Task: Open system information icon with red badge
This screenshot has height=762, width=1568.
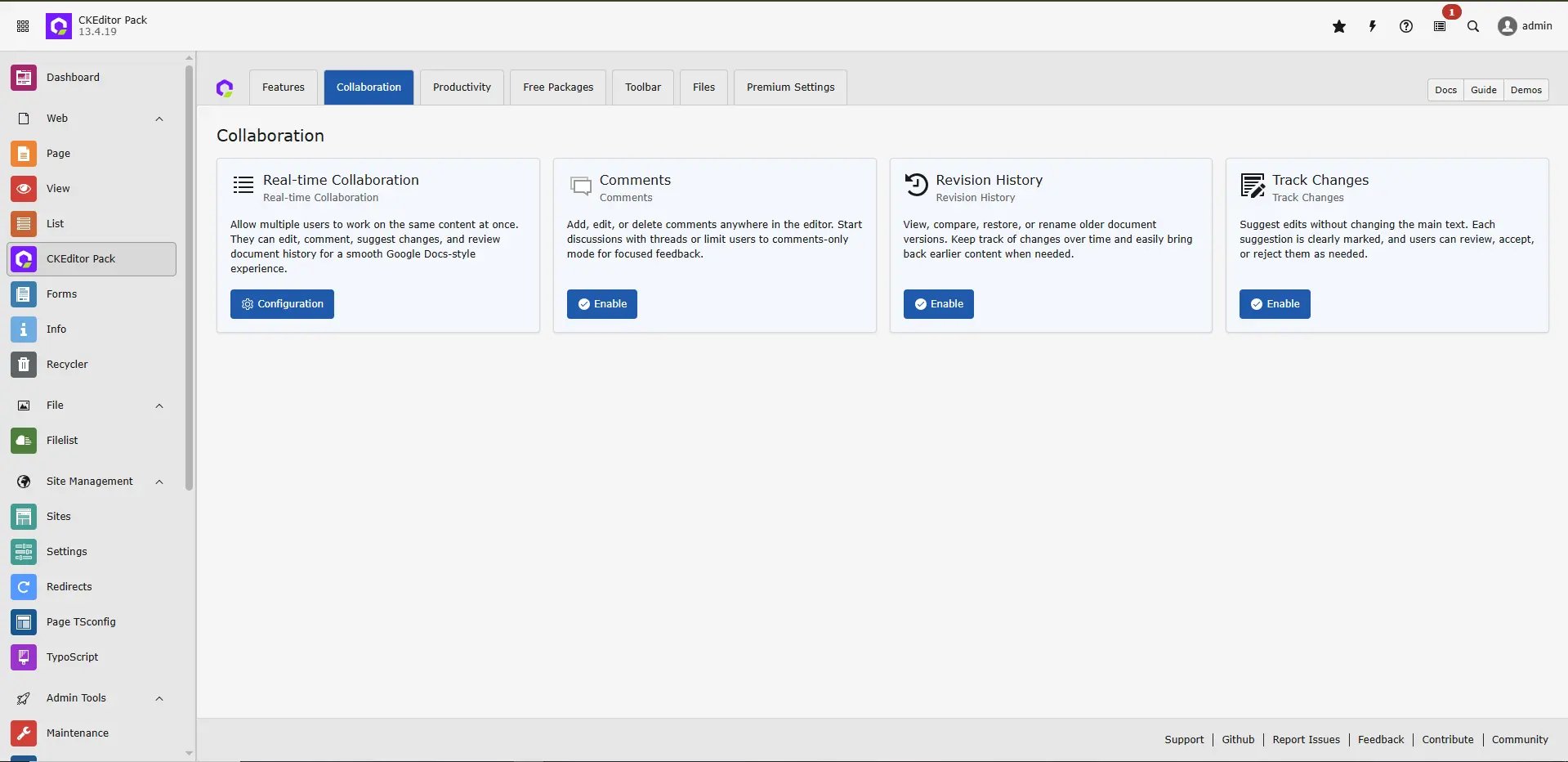Action: pos(1440,26)
